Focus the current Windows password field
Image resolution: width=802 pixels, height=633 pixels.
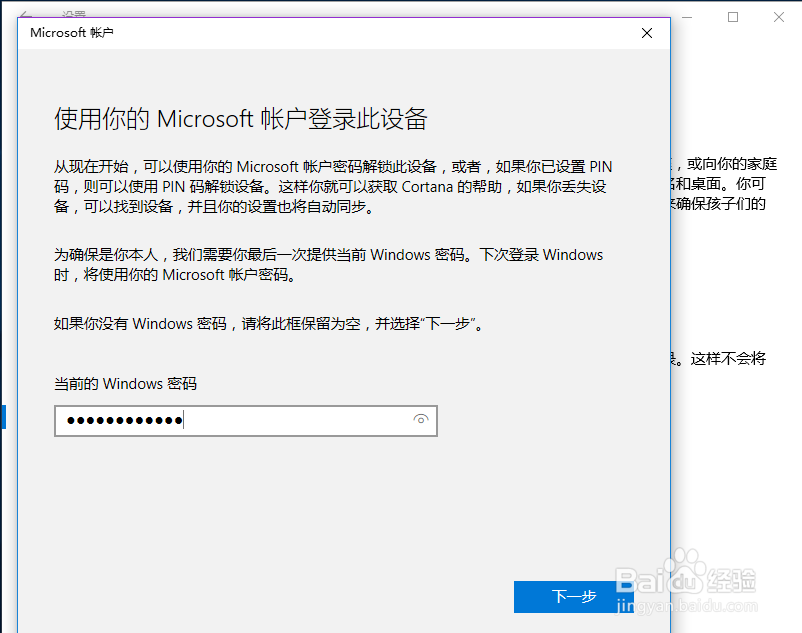click(x=246, y=421)
